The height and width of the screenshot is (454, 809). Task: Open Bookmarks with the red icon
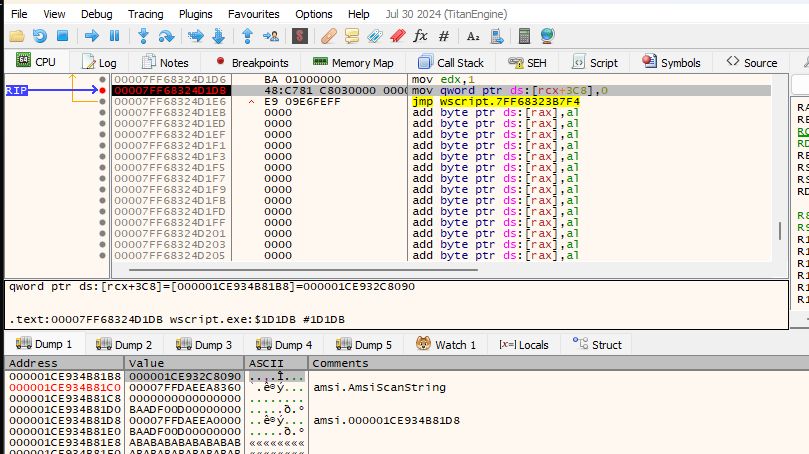point(397,36)
